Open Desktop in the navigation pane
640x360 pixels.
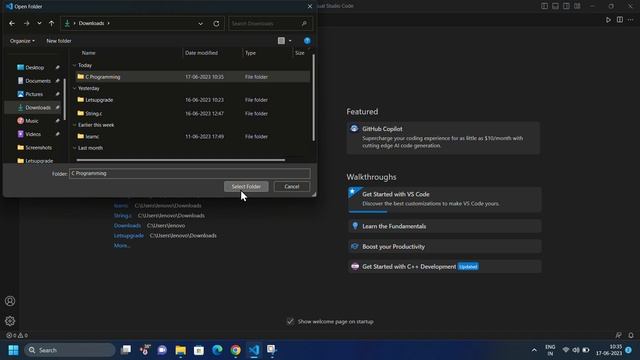(35, 68)
